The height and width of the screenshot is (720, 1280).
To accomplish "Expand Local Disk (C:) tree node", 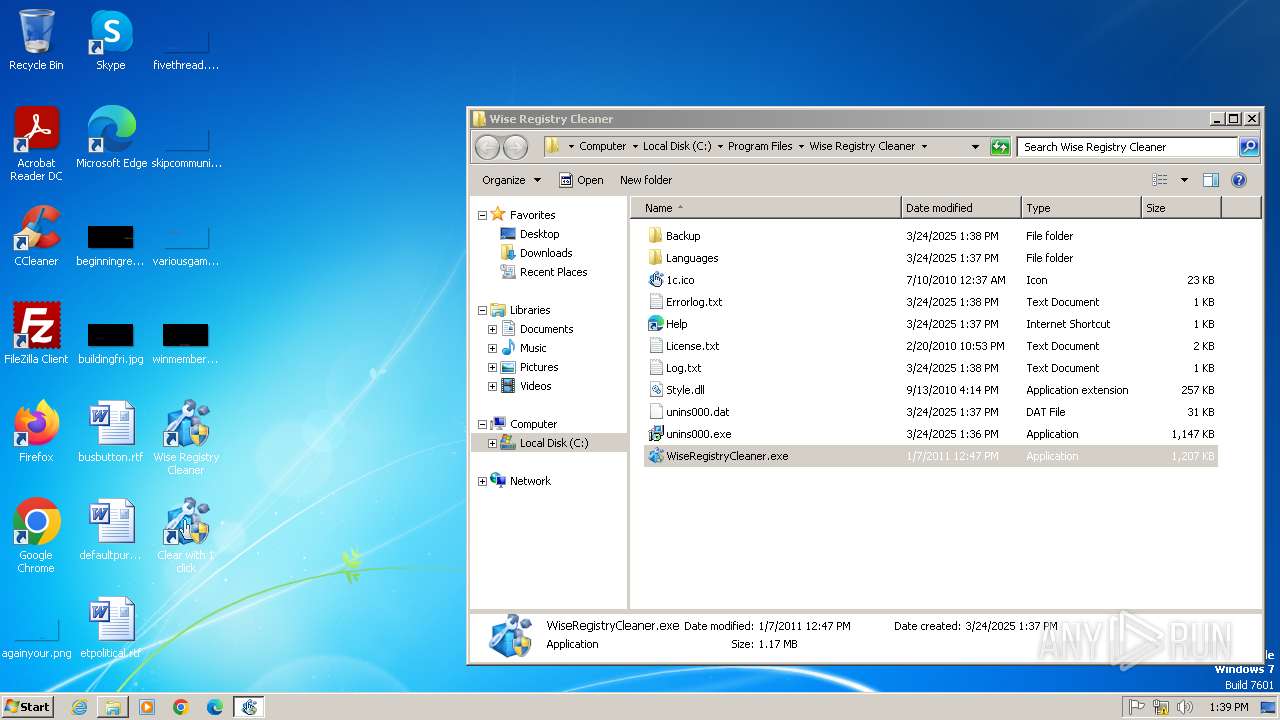I will [492, 443].
